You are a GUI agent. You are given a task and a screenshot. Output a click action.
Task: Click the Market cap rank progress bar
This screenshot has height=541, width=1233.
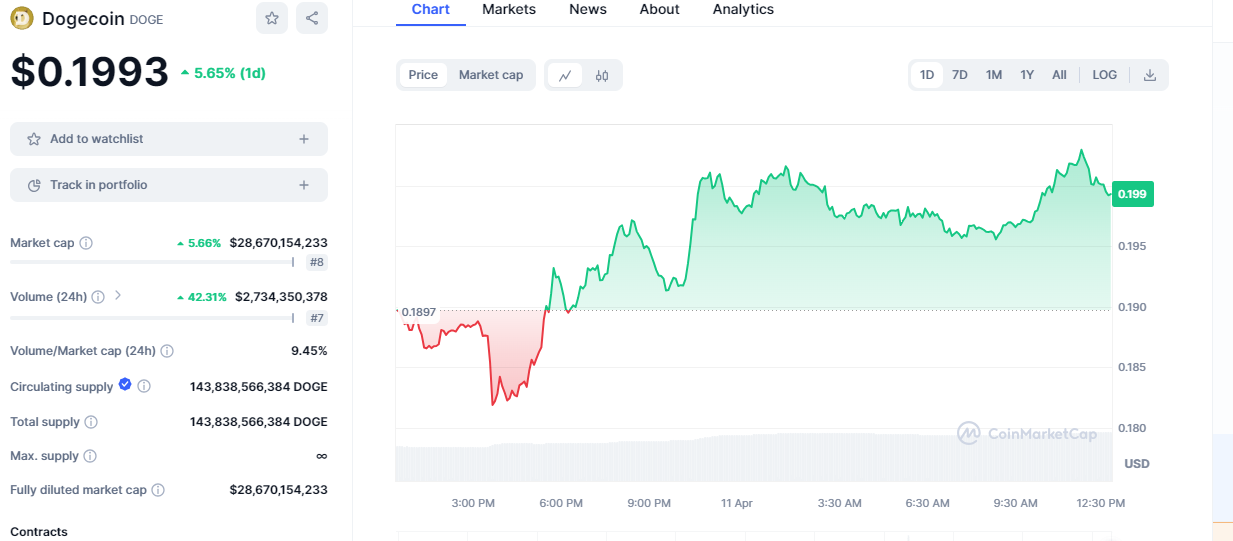tap(152, 263)
